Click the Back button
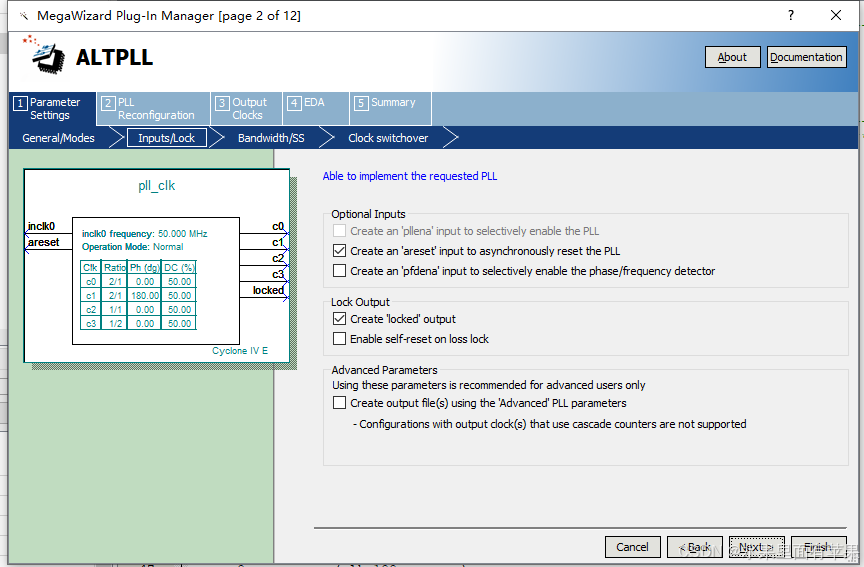The height and width of the screenshot is (567, 864). [x=694, y=547]
